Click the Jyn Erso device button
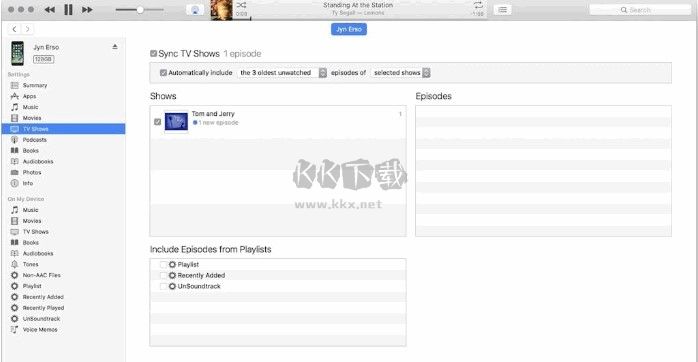 coord(349,29)
